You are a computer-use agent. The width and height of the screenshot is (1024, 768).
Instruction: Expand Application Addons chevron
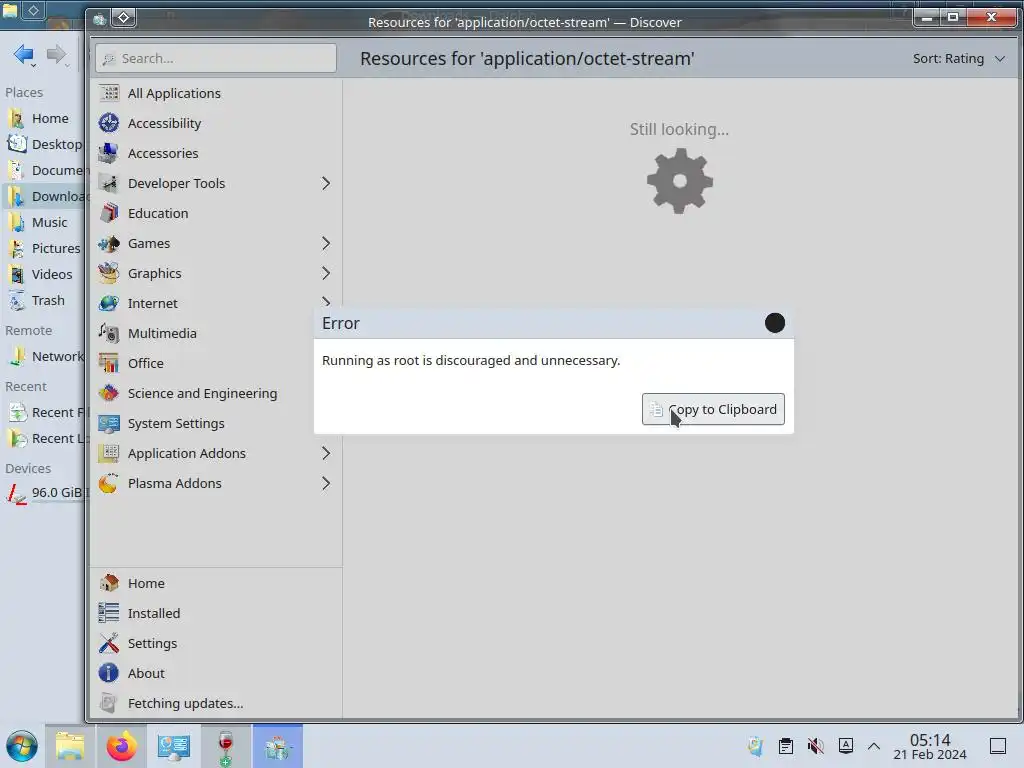click(326, 454)
